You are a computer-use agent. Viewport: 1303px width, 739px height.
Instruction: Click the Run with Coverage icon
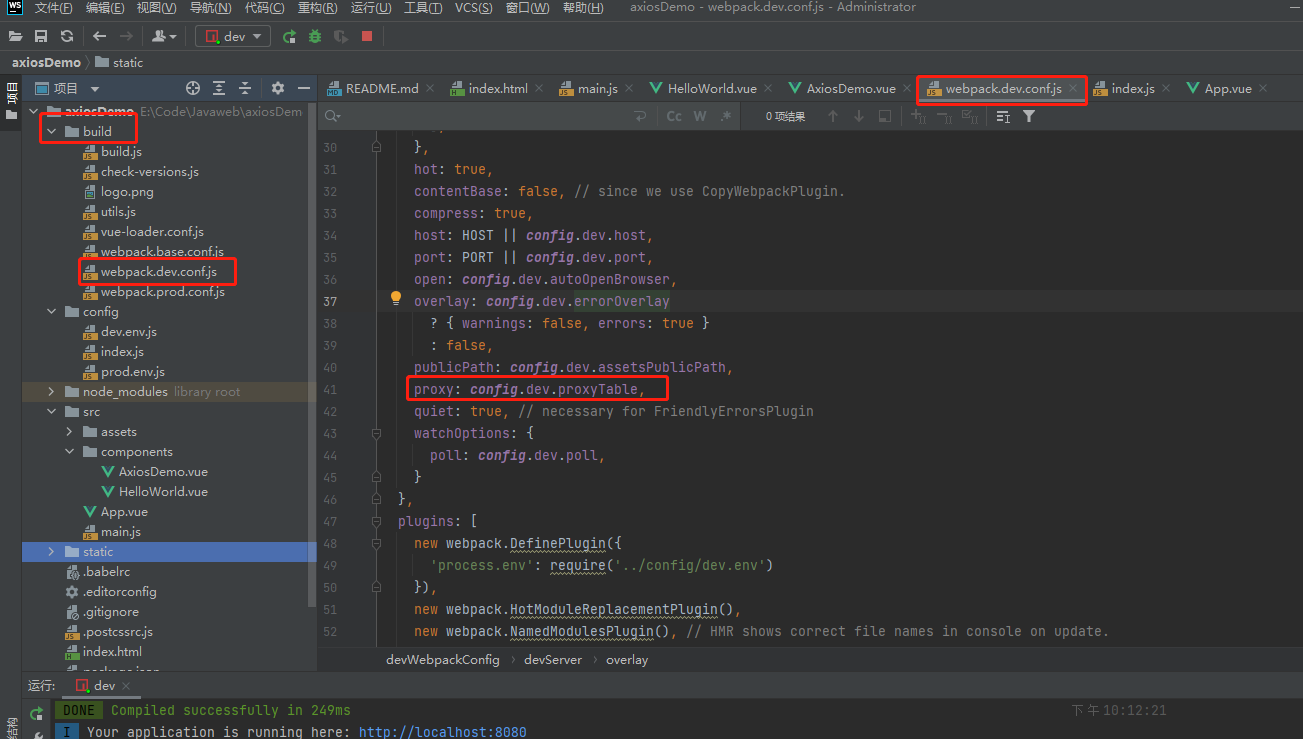(341, 36)
